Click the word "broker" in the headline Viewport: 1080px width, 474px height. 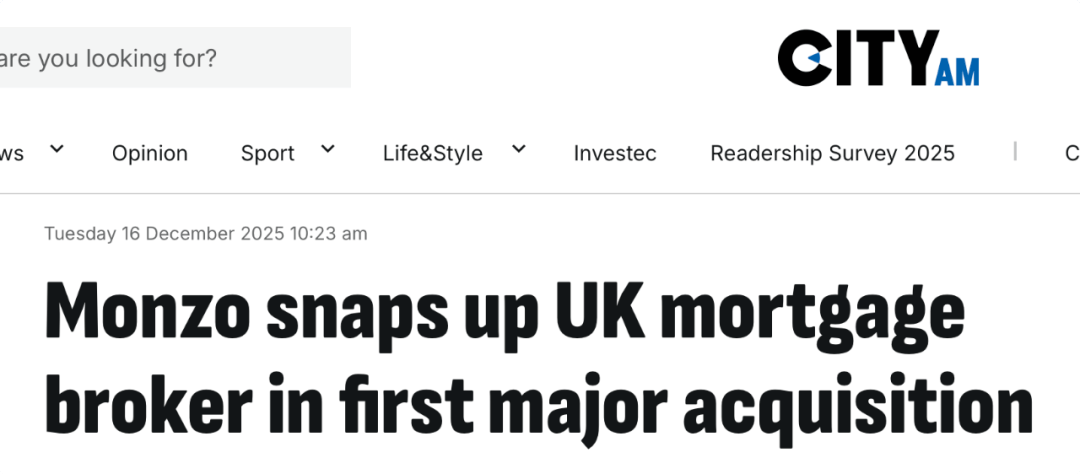148,407
